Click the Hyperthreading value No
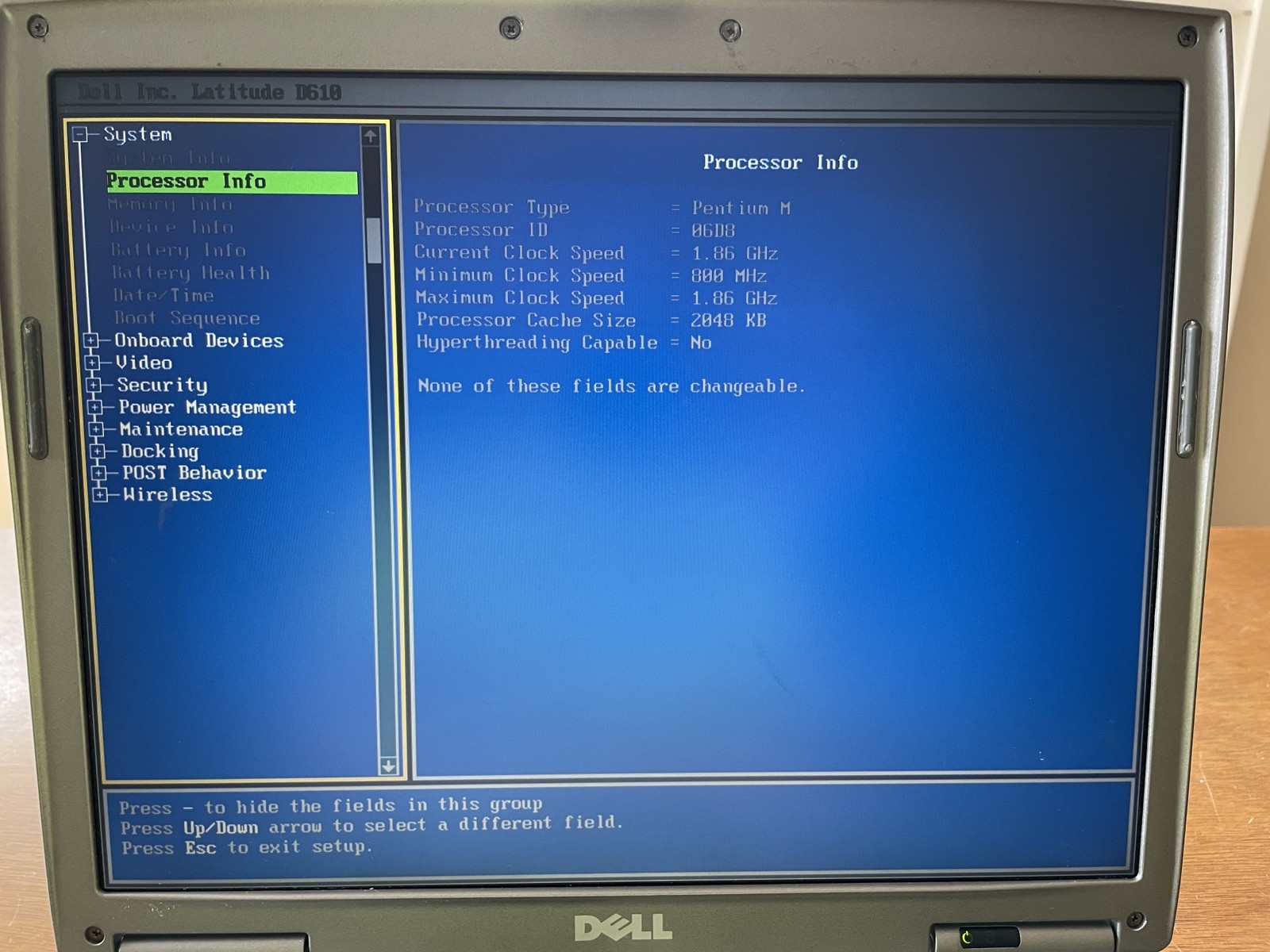 [x=701, y=343]
